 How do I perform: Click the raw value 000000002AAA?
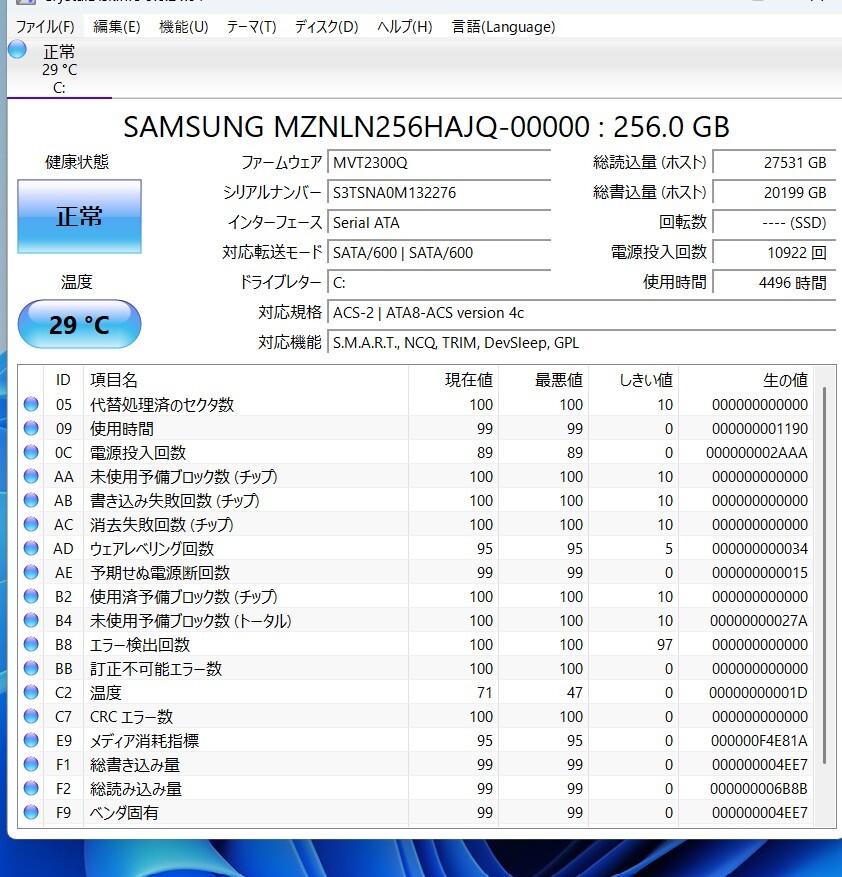pos(756,452)
